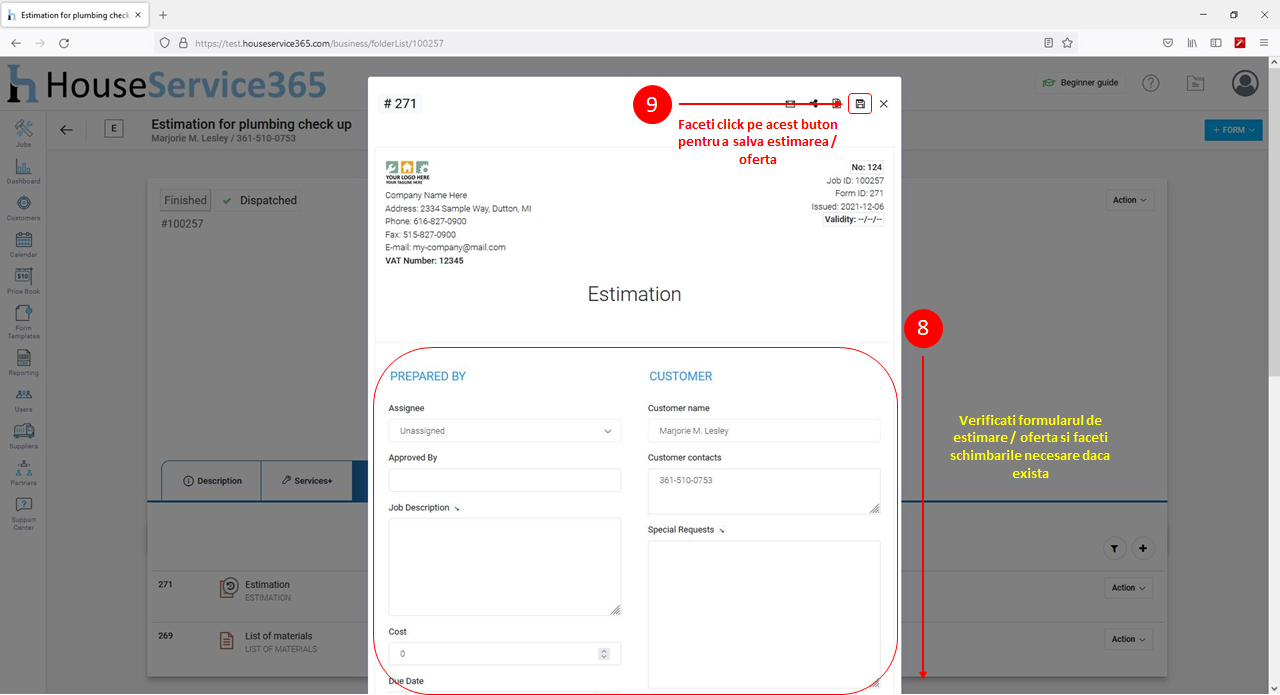Click the Customer contacts text area
1280x695 pixels.
coord(764,491)
